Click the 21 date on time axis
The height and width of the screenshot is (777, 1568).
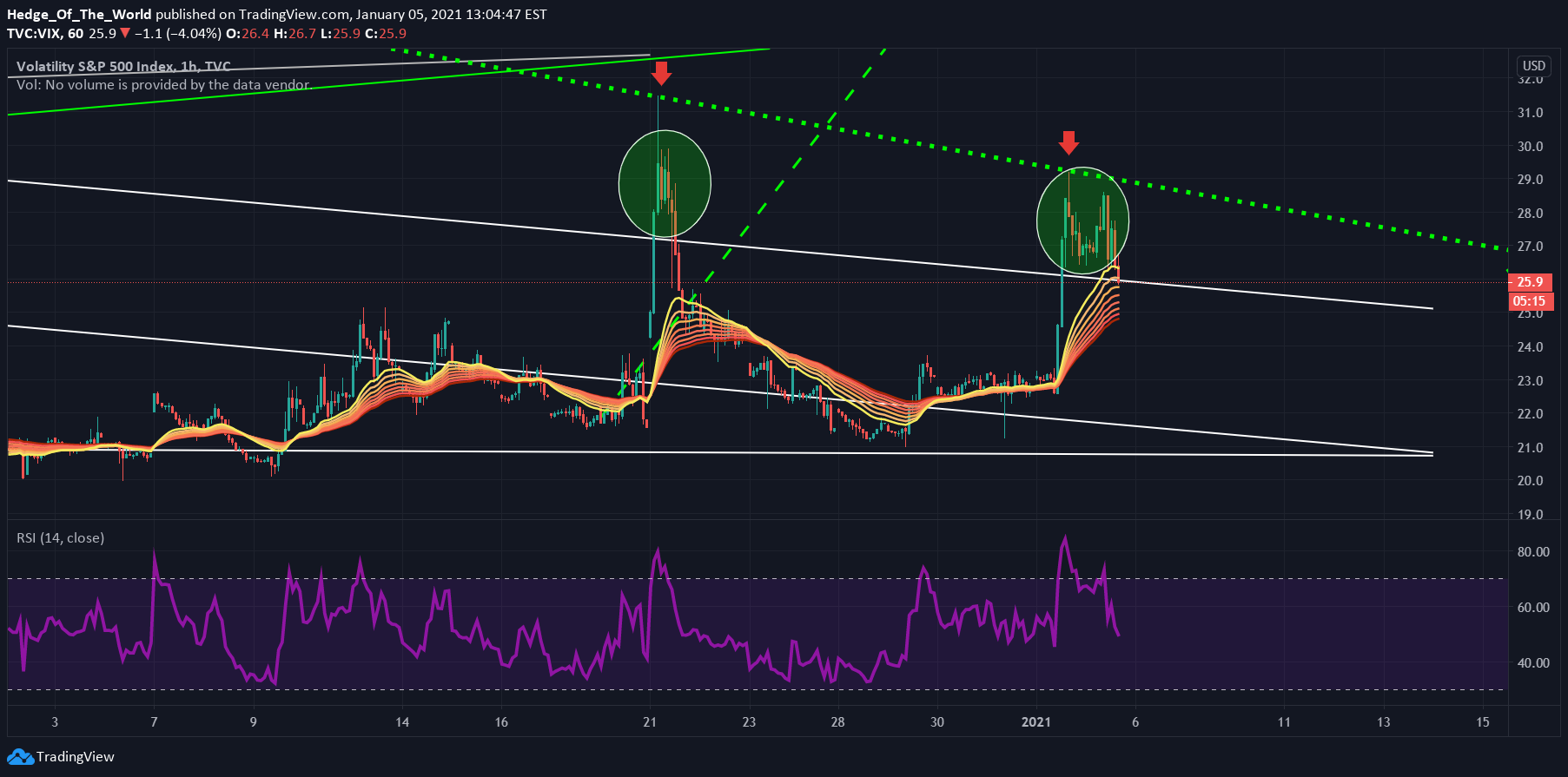point(650,722)
